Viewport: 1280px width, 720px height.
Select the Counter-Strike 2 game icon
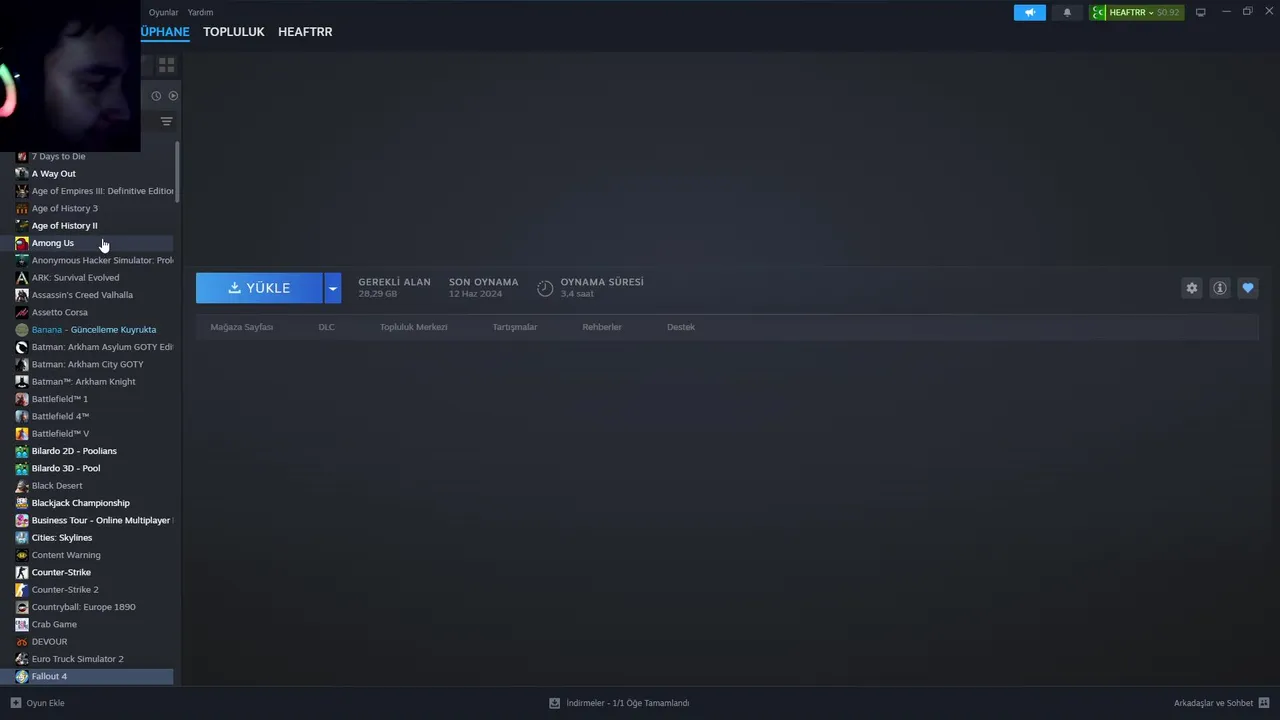click(22, 590)
